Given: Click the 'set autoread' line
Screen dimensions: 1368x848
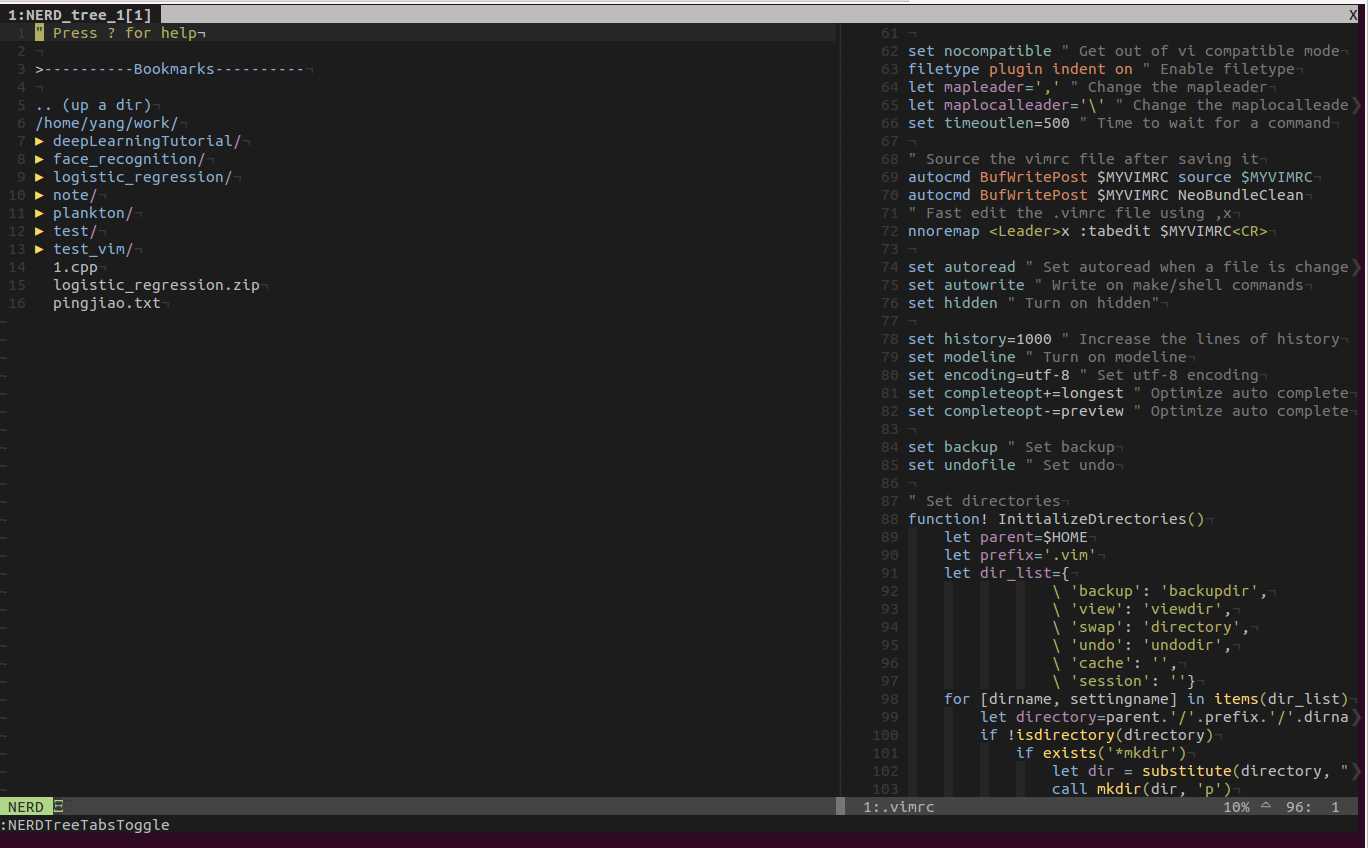Looking at the screenshot, I should click(1128, 267).
